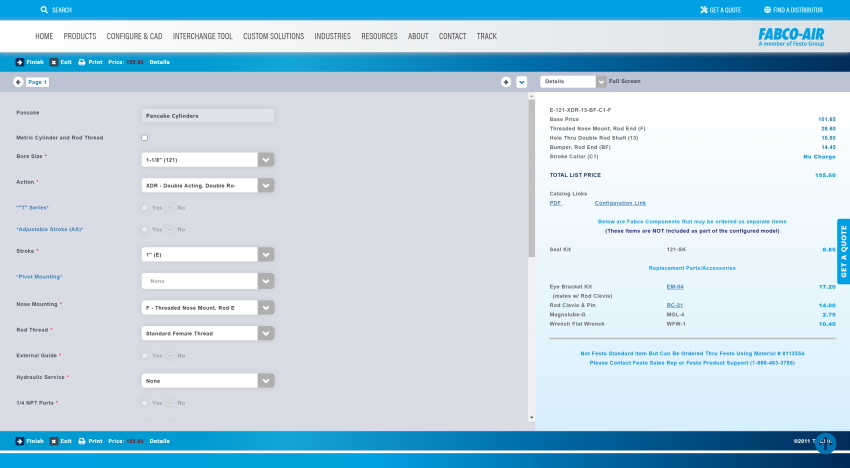This screenshot has height=468, width=850.
Task: Open the vertical Get a Quote side tab
Action: [843, 252]
